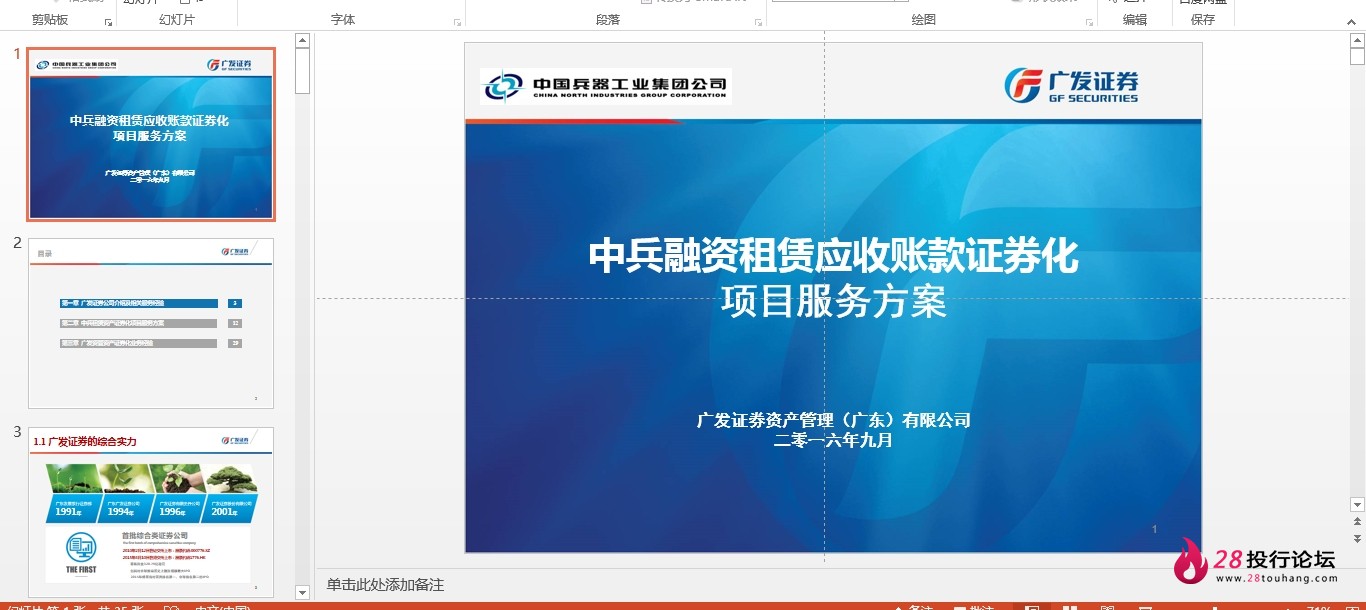Select slide 1 thumbnail in the panel
Image resolution: width=1366 pixels, height=610 pixels.
point(151,134)
